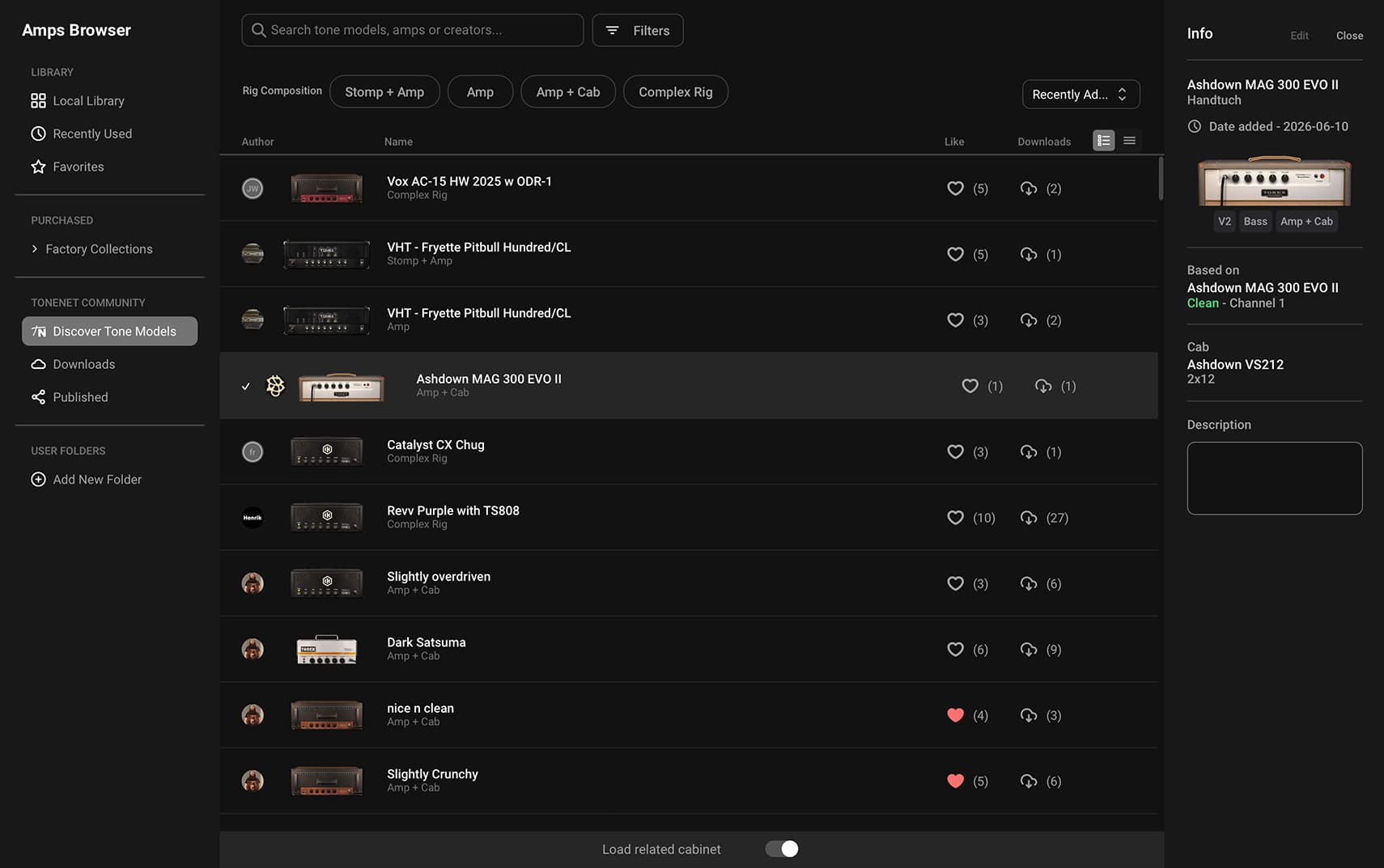Download the Slightly overdriven model
This screenshot has height=868, width=1384.
coord(1029,583)
